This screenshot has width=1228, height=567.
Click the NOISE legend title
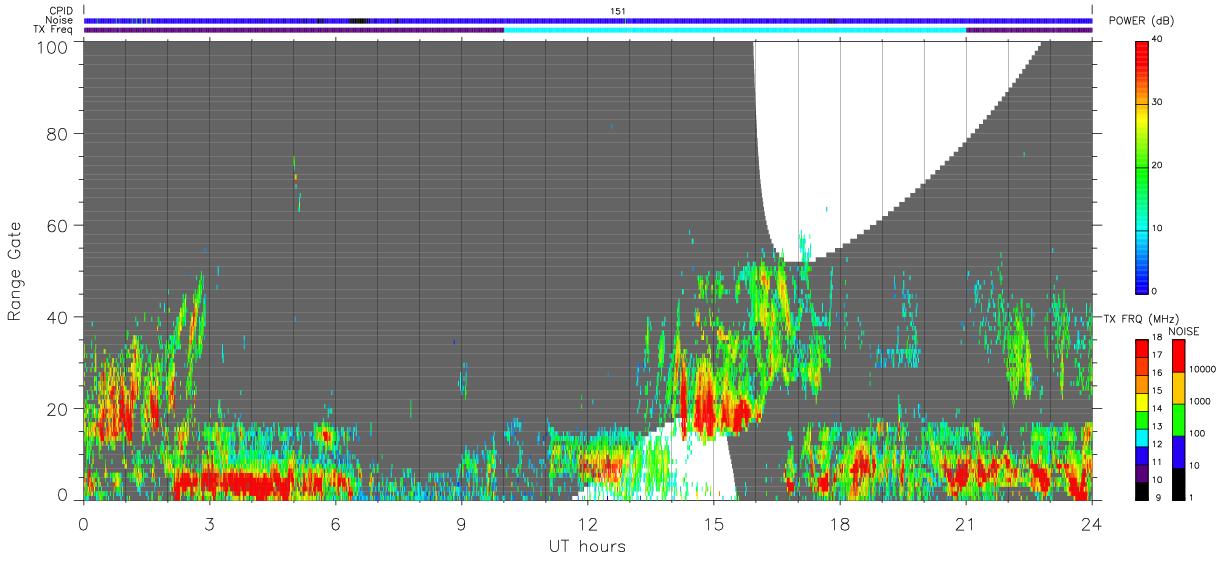coord(1183,331)
